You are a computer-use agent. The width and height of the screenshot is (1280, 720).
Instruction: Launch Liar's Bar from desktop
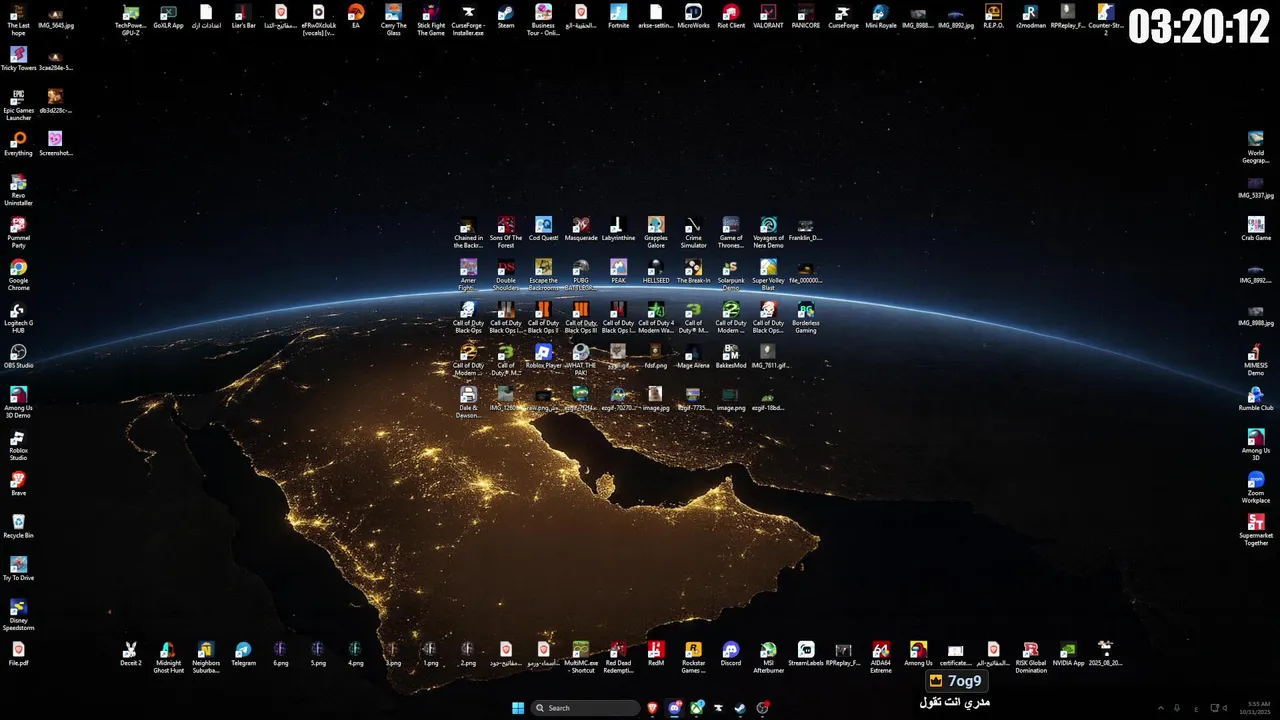point(244,16)
